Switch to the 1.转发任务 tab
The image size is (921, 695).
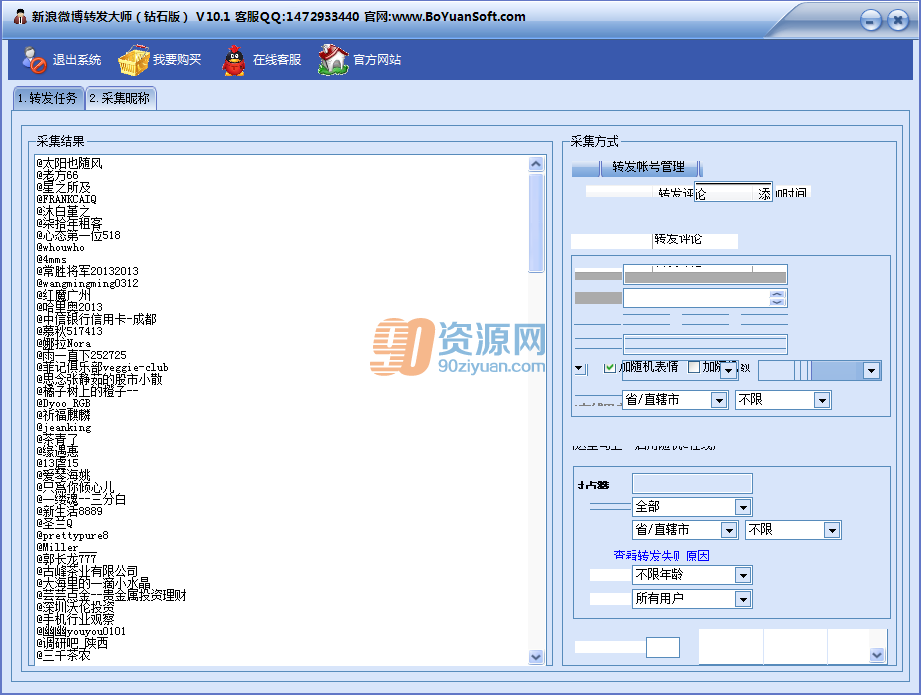[x=49, y=98]
